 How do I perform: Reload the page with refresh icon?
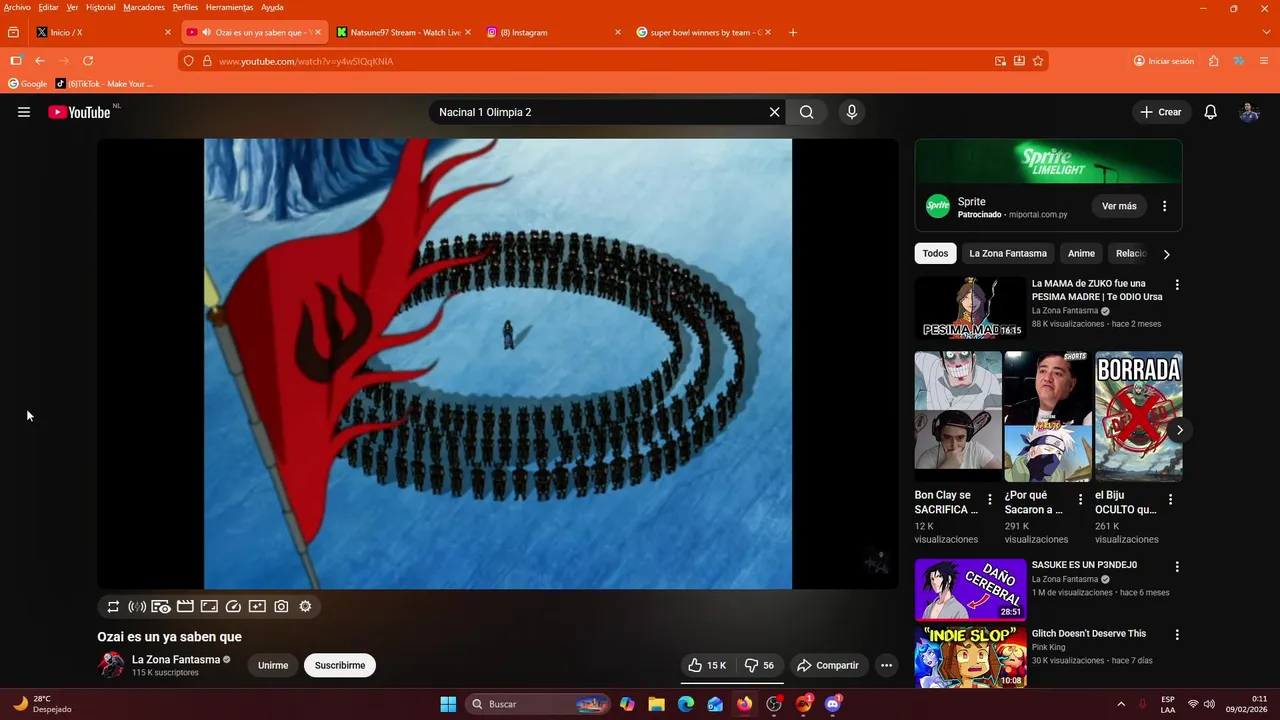pos(88,61)
